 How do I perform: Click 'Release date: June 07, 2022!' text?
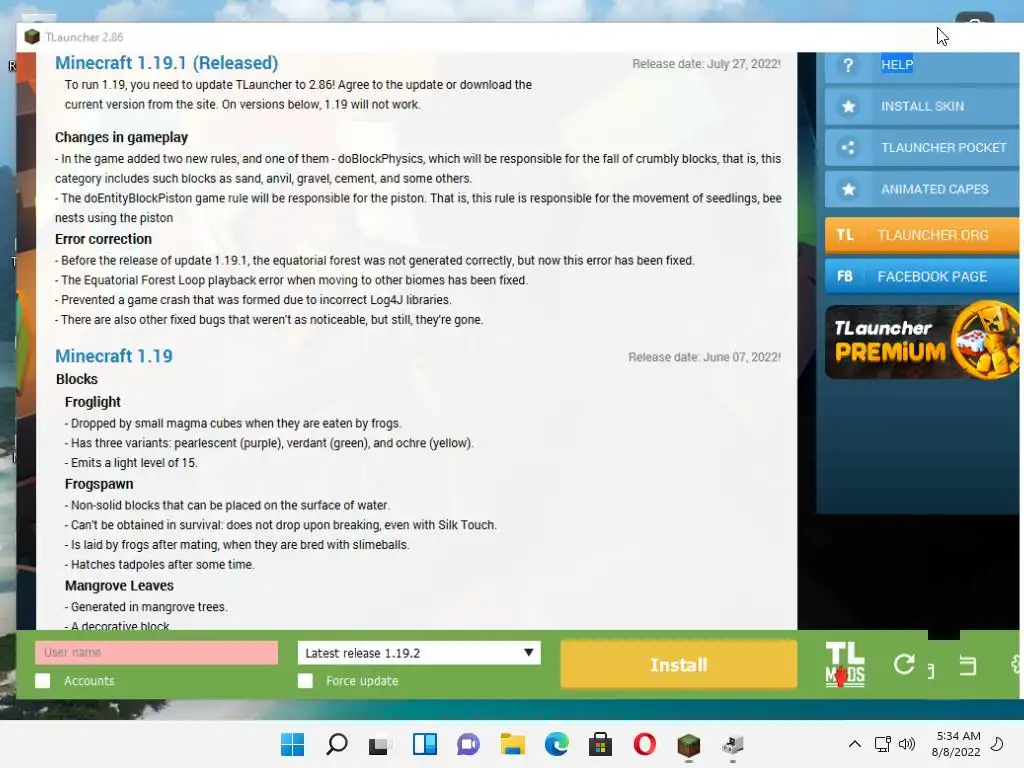pos(704,357)
